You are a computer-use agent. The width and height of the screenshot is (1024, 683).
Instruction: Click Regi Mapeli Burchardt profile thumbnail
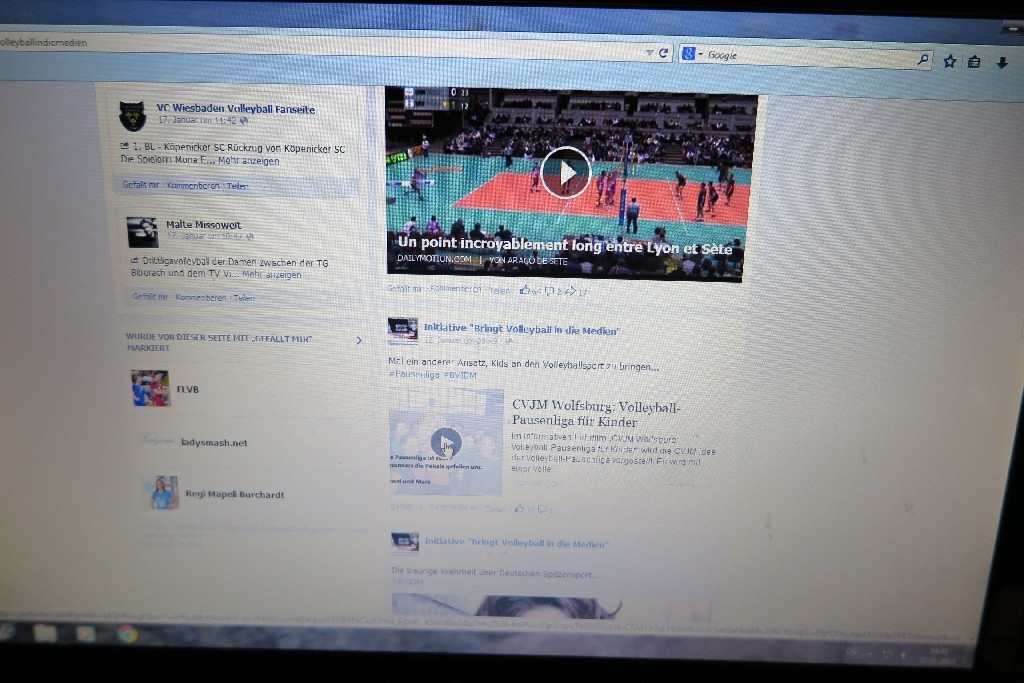pos(161,493)
